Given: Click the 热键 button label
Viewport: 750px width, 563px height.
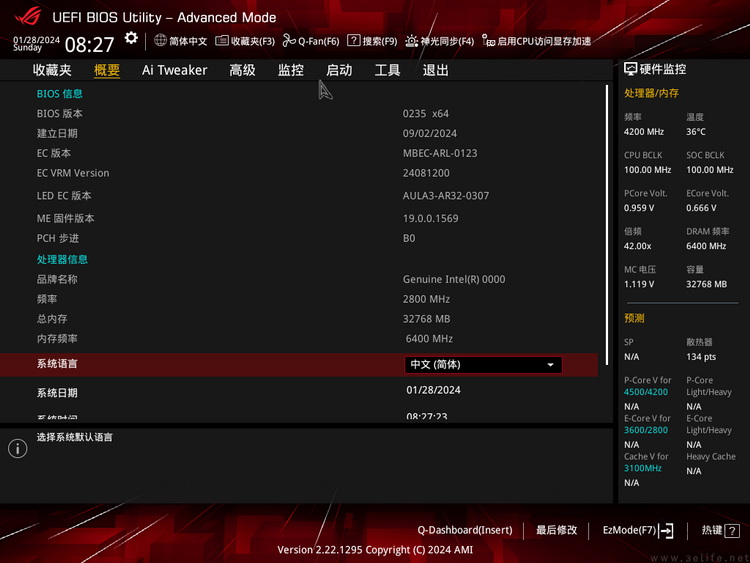Looking at the screenshot, I should click(x=712, y=530).
